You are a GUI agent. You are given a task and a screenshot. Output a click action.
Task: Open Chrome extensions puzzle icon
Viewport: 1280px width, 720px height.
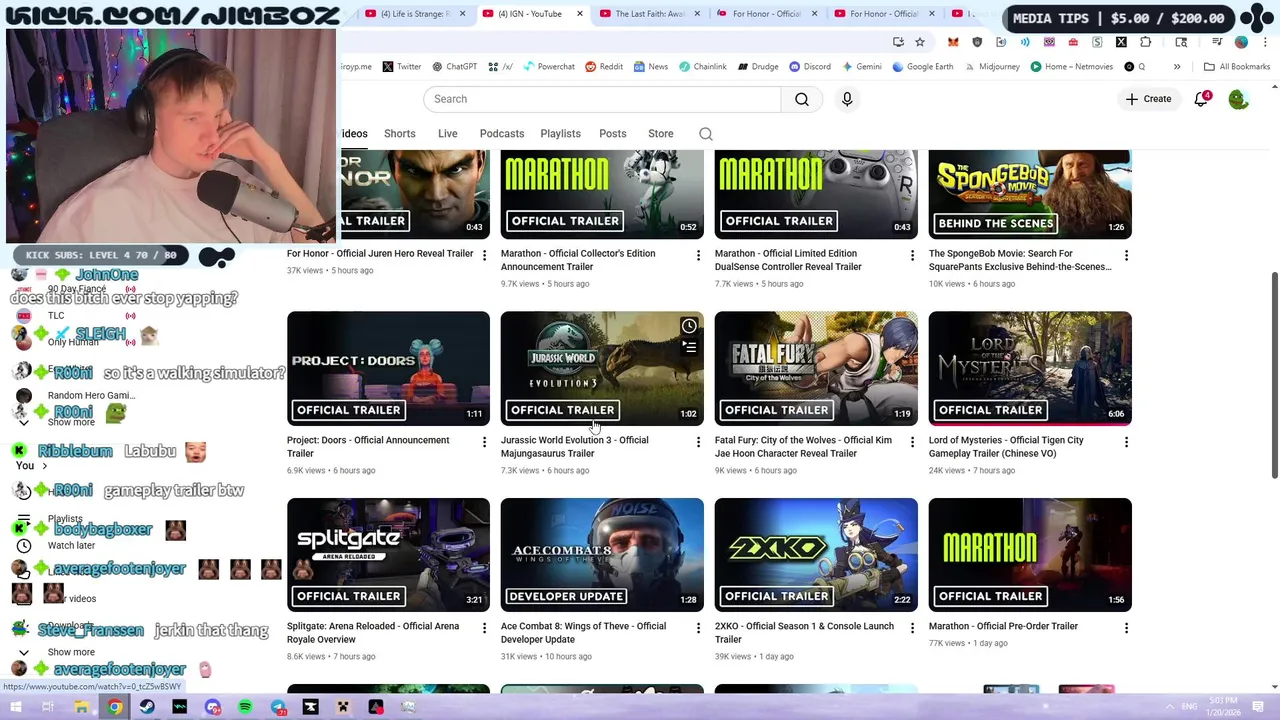coord(1145,42)
